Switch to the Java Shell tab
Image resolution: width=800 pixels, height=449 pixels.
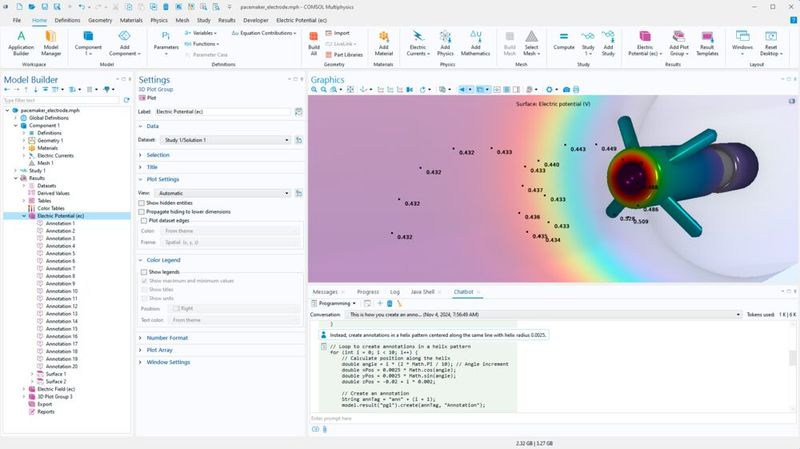[x=422, y=292]
